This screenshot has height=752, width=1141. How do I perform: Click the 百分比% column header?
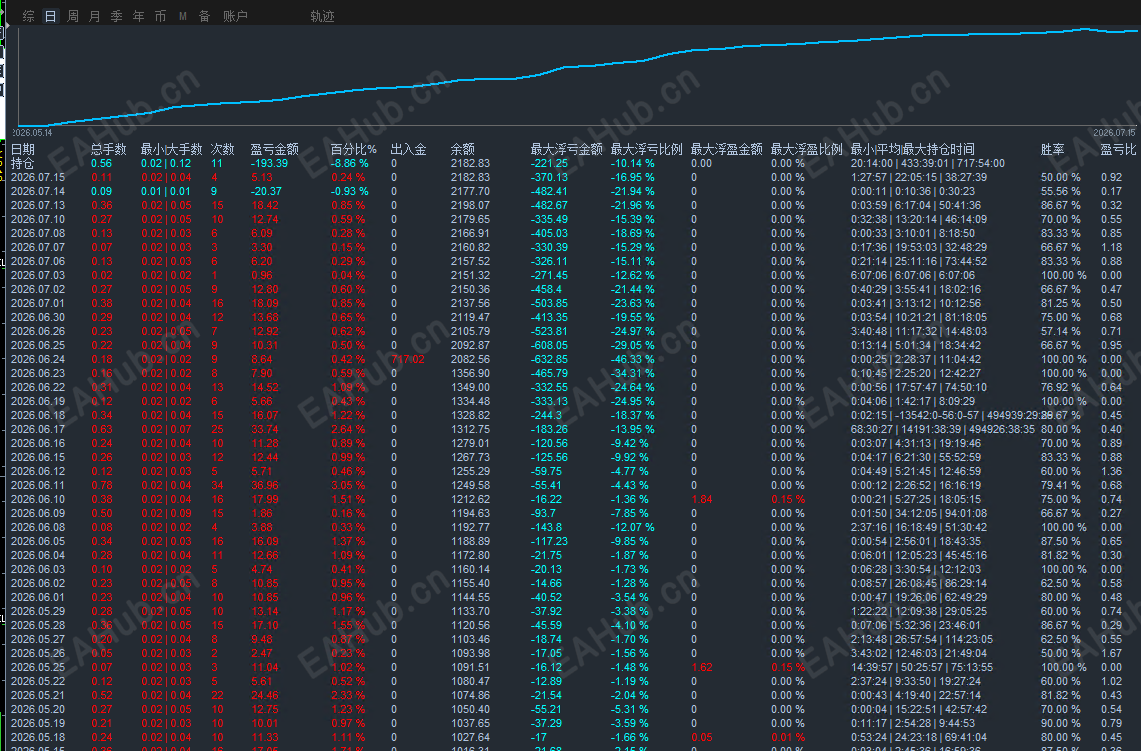pyautogui.click(x=354, y=149)
